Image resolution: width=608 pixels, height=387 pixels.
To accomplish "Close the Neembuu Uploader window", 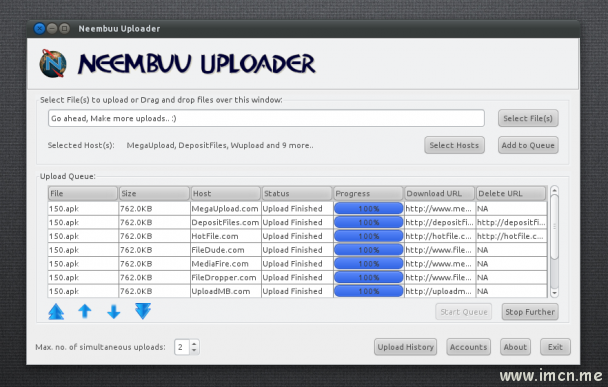I will pyautogui.click(x=39, y=28).
